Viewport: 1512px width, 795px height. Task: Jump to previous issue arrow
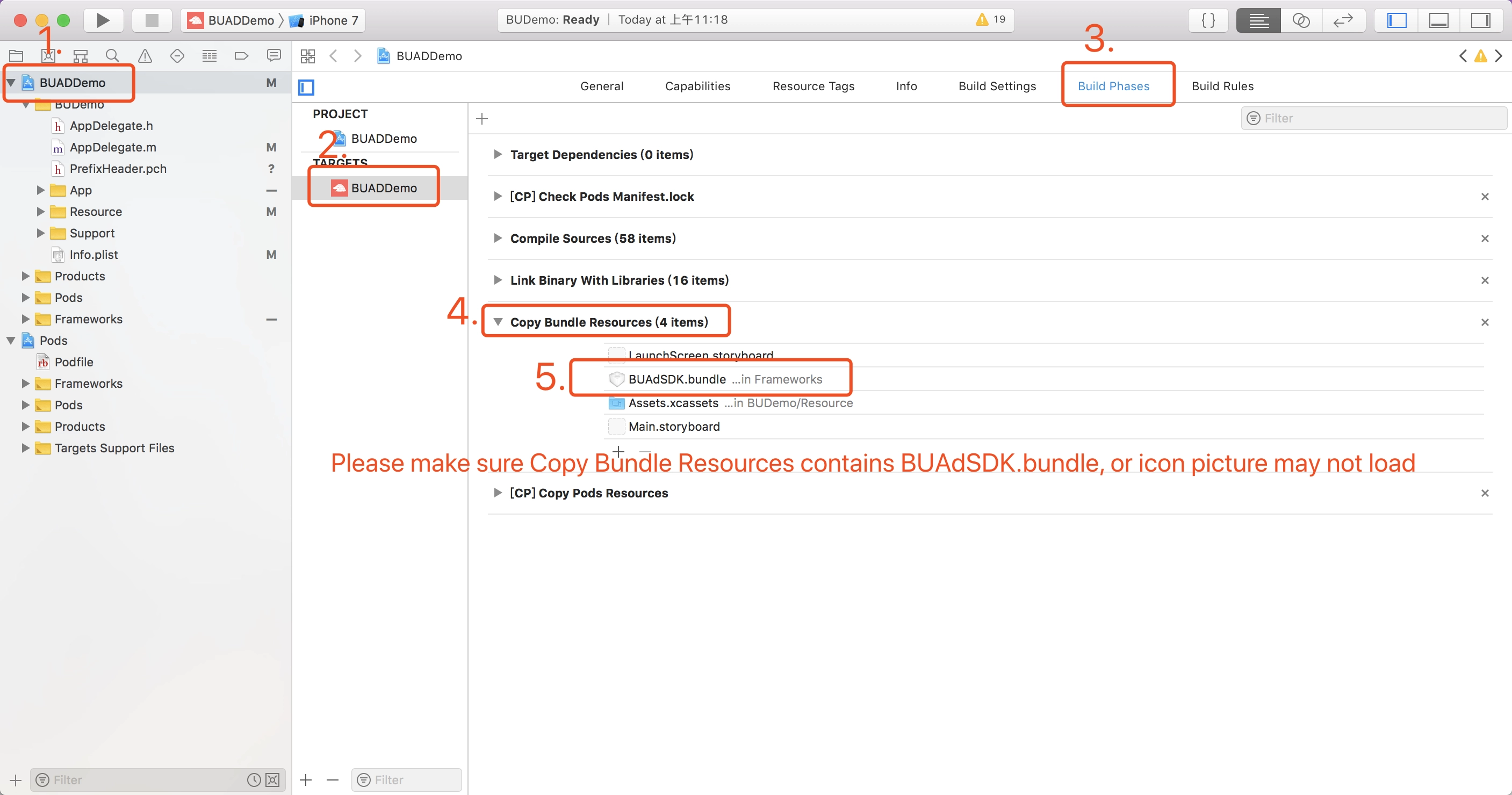coord(1463,56)
